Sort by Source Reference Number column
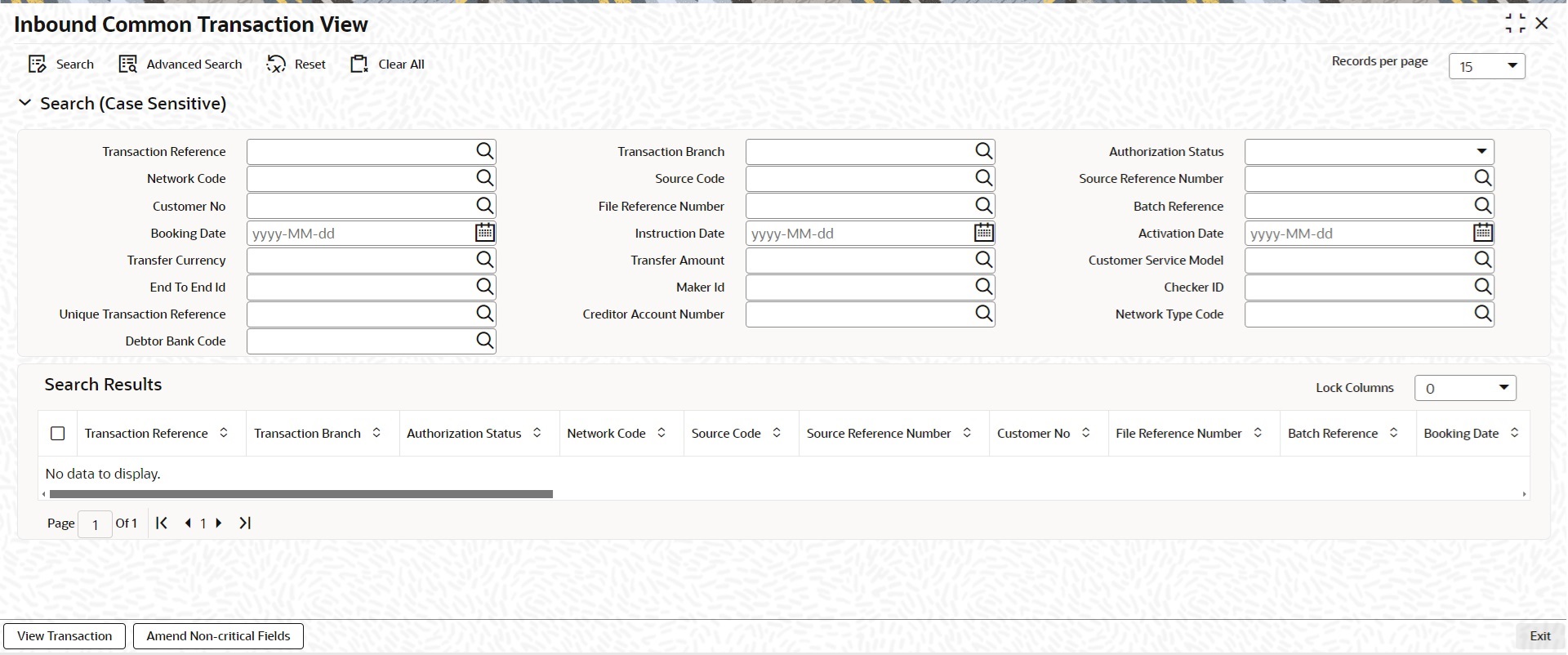Screen dimensions: 1568x655 click(x=967, y=433)
